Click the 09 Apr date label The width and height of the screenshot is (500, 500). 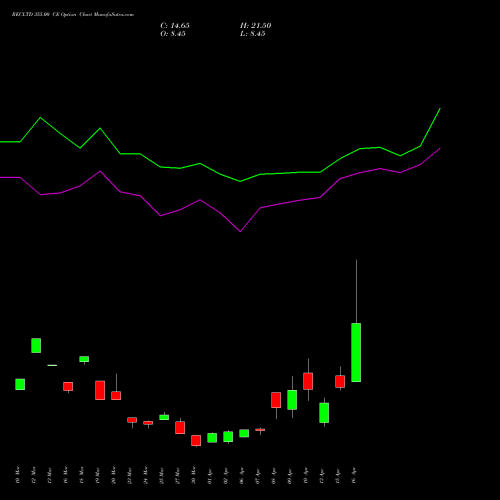290,475
